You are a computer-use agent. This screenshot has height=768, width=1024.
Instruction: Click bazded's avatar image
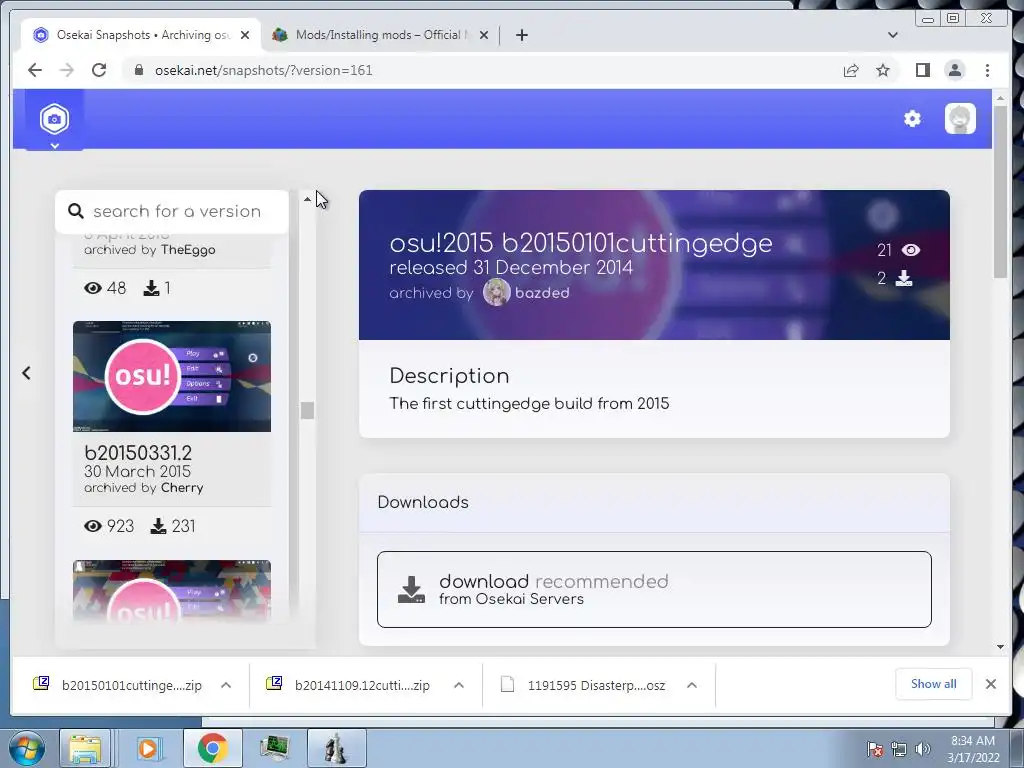click(496, 293)
